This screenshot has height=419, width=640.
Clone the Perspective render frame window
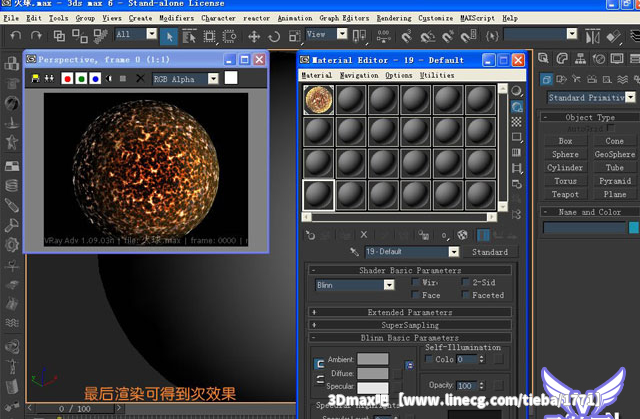[49, 78]
